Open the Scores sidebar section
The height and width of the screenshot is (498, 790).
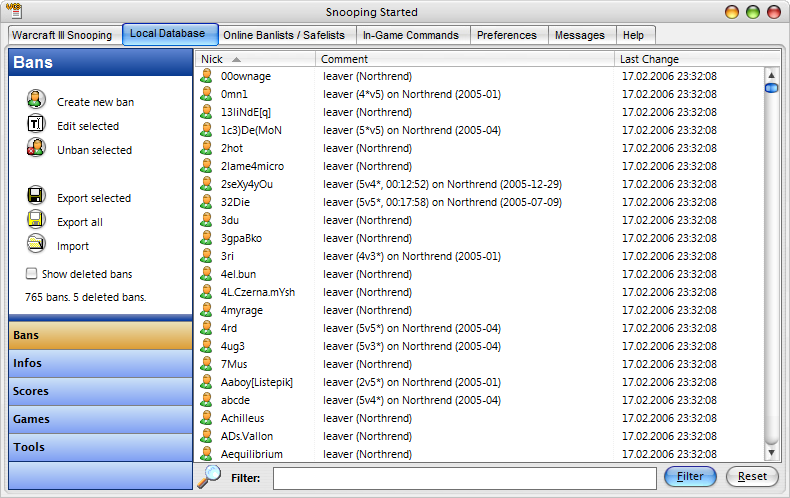point(100,391)
